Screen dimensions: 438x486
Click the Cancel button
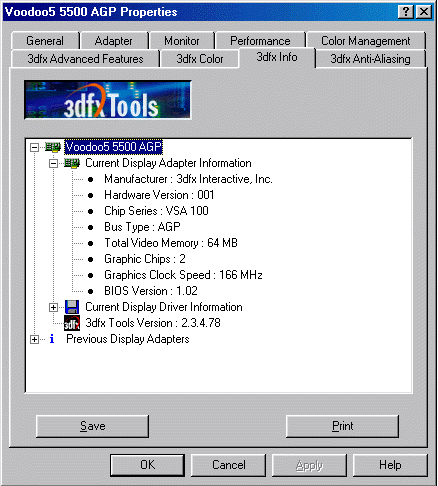coord(229,465)
